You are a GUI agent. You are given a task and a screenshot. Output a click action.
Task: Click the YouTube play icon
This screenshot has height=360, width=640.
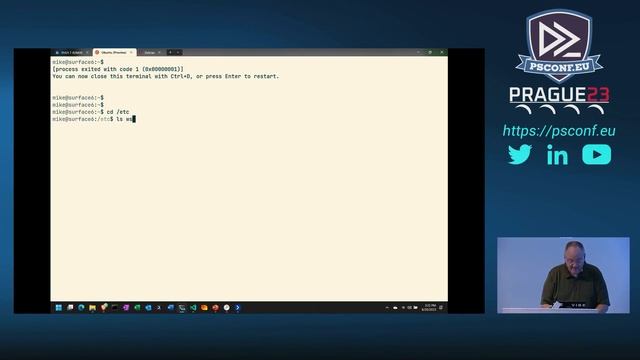596,154
